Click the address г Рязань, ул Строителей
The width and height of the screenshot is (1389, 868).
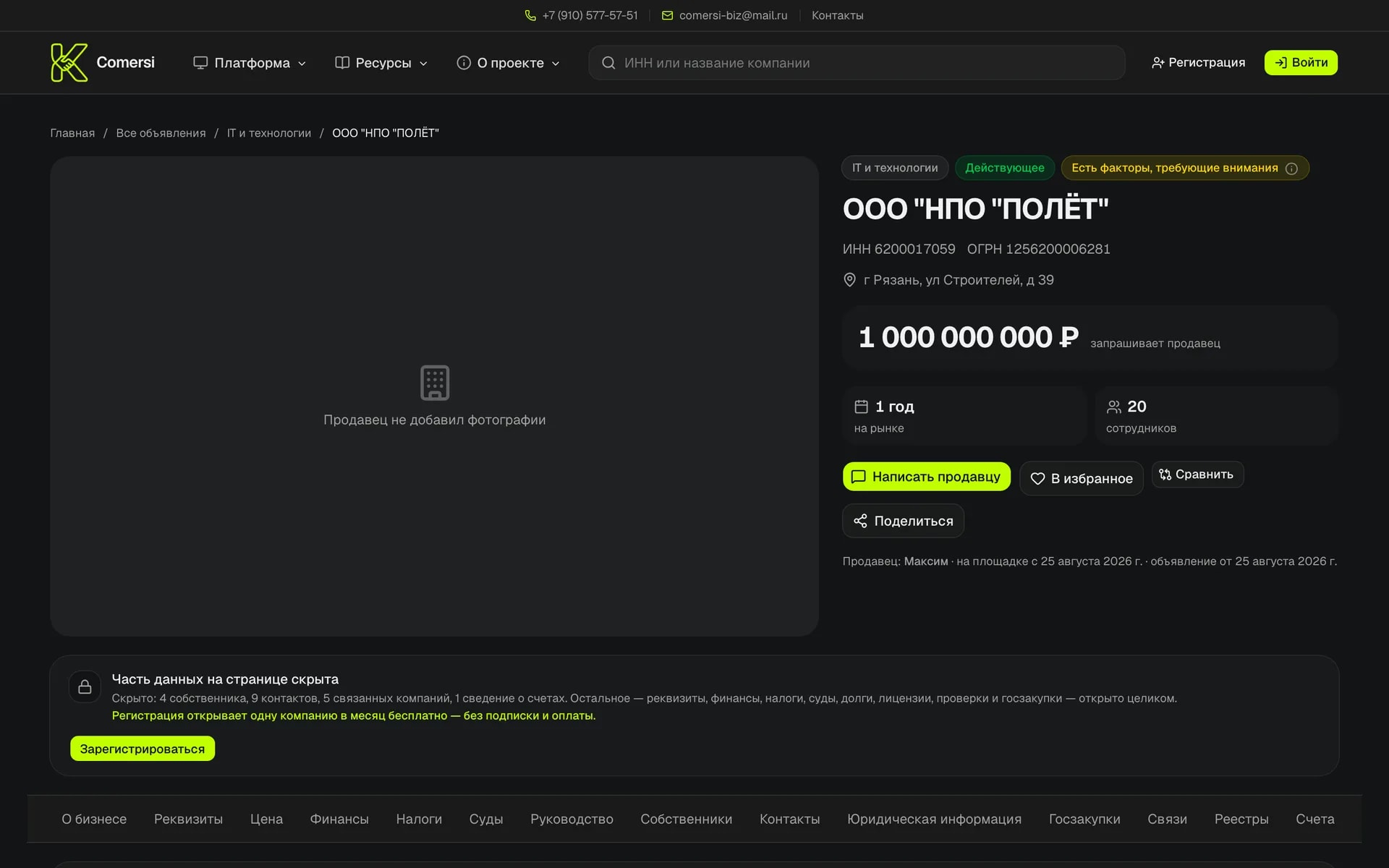[x=959, y=280]
